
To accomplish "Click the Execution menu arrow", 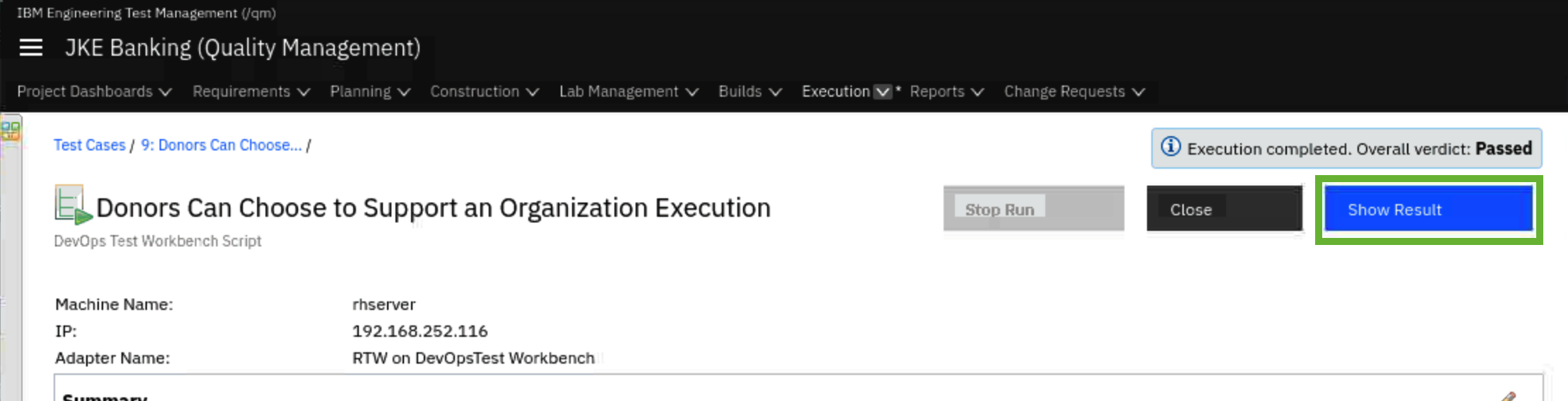I will 882,92.
